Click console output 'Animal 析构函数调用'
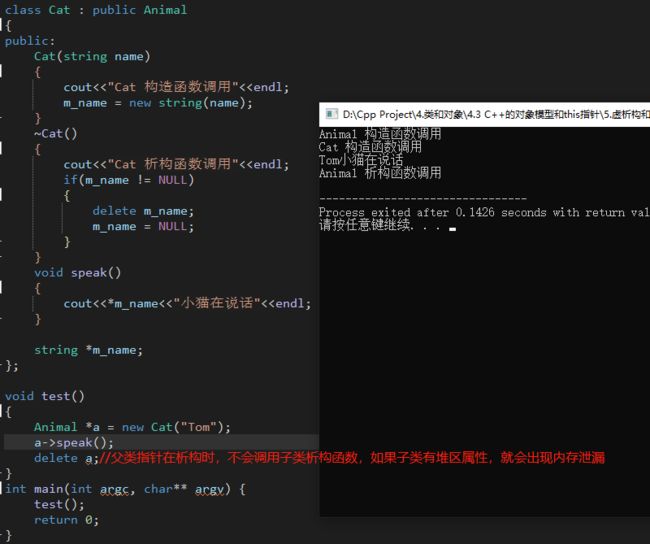 click(380, 172)
